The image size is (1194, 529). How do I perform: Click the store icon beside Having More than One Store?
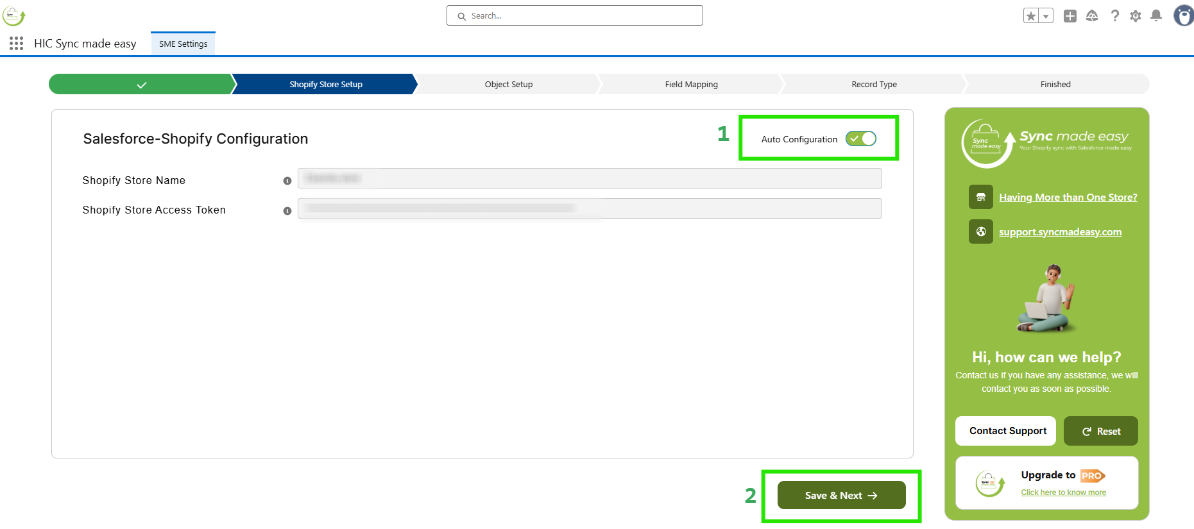pyautogui.click(x=981, y=197)
